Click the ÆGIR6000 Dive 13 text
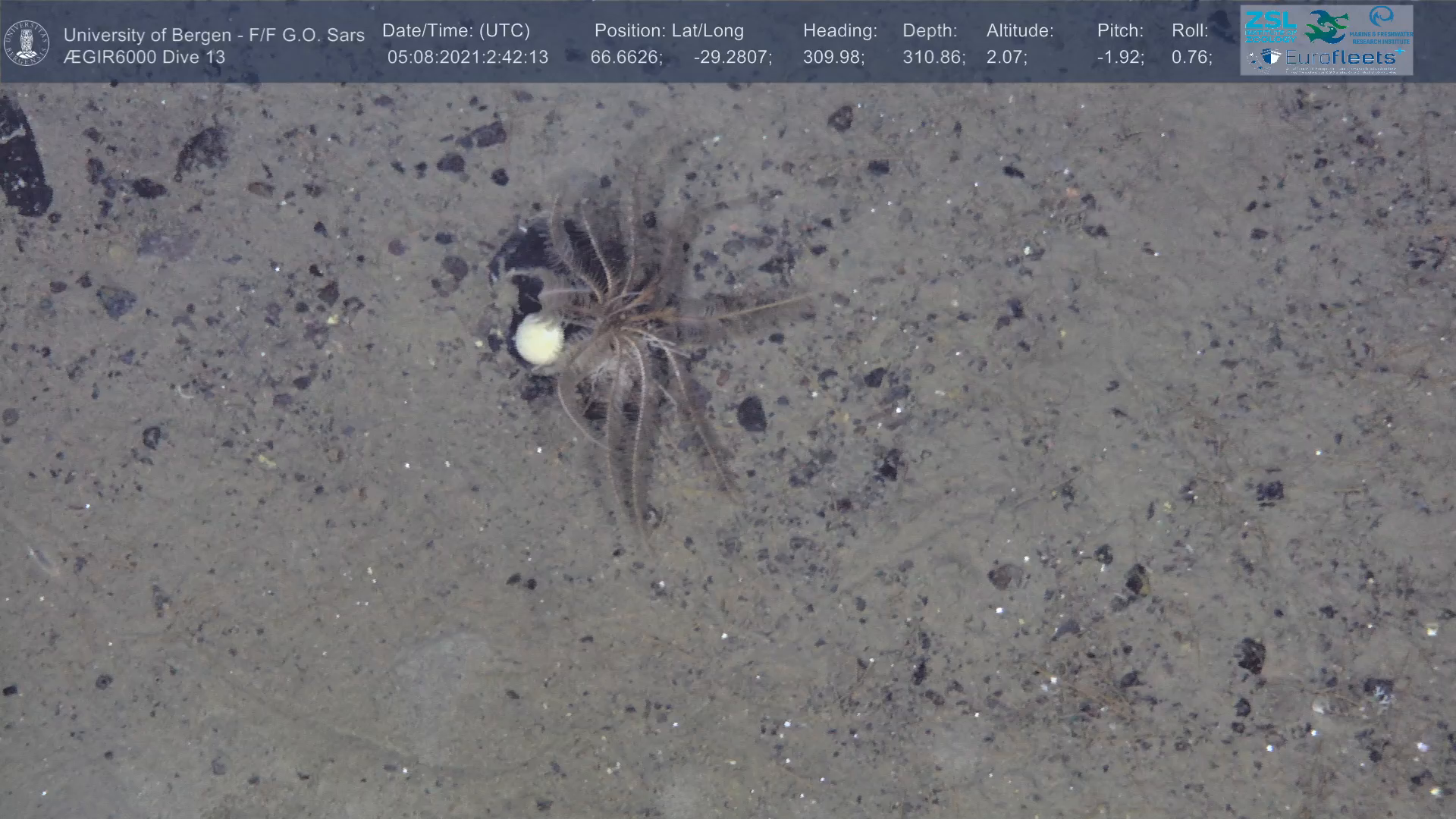Image resolution: width=1456 pixels, height=819 pixels. pyautogui.click(x=144, y=58)
